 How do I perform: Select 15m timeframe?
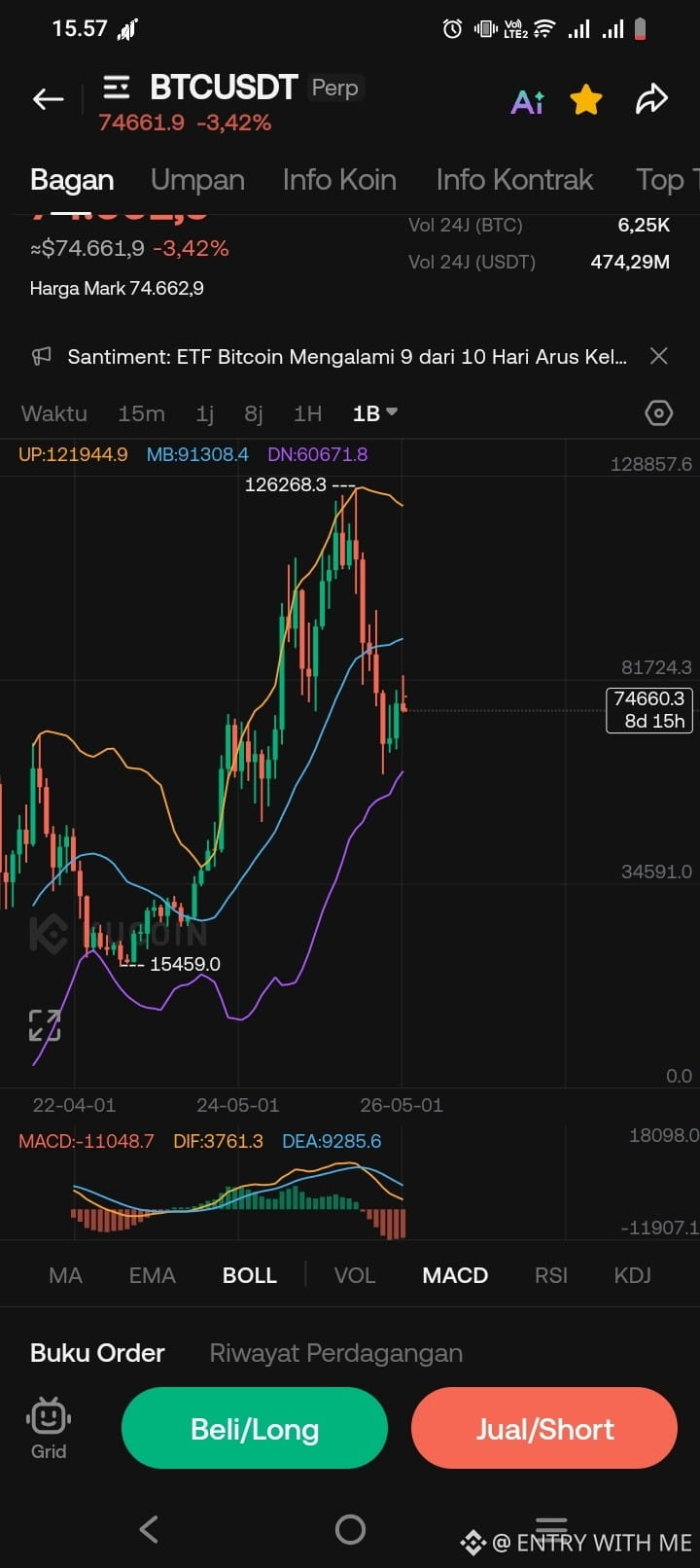click(x=141, y=413)
